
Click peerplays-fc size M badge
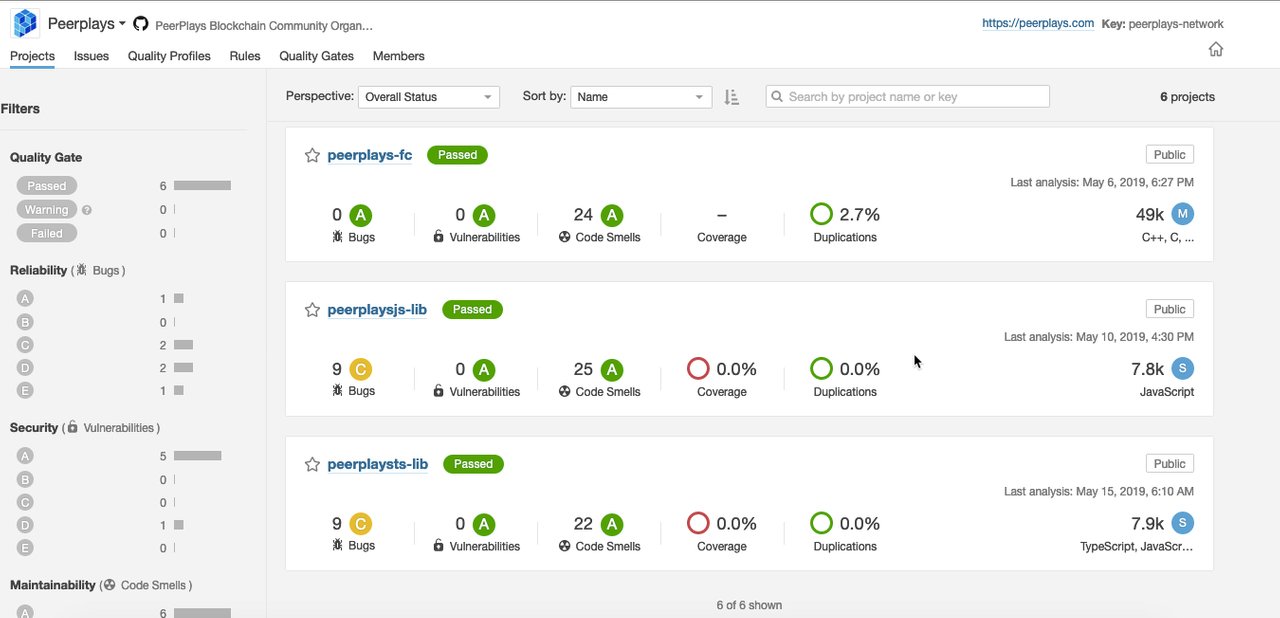pyautogui.click(x=1183, y=214)
